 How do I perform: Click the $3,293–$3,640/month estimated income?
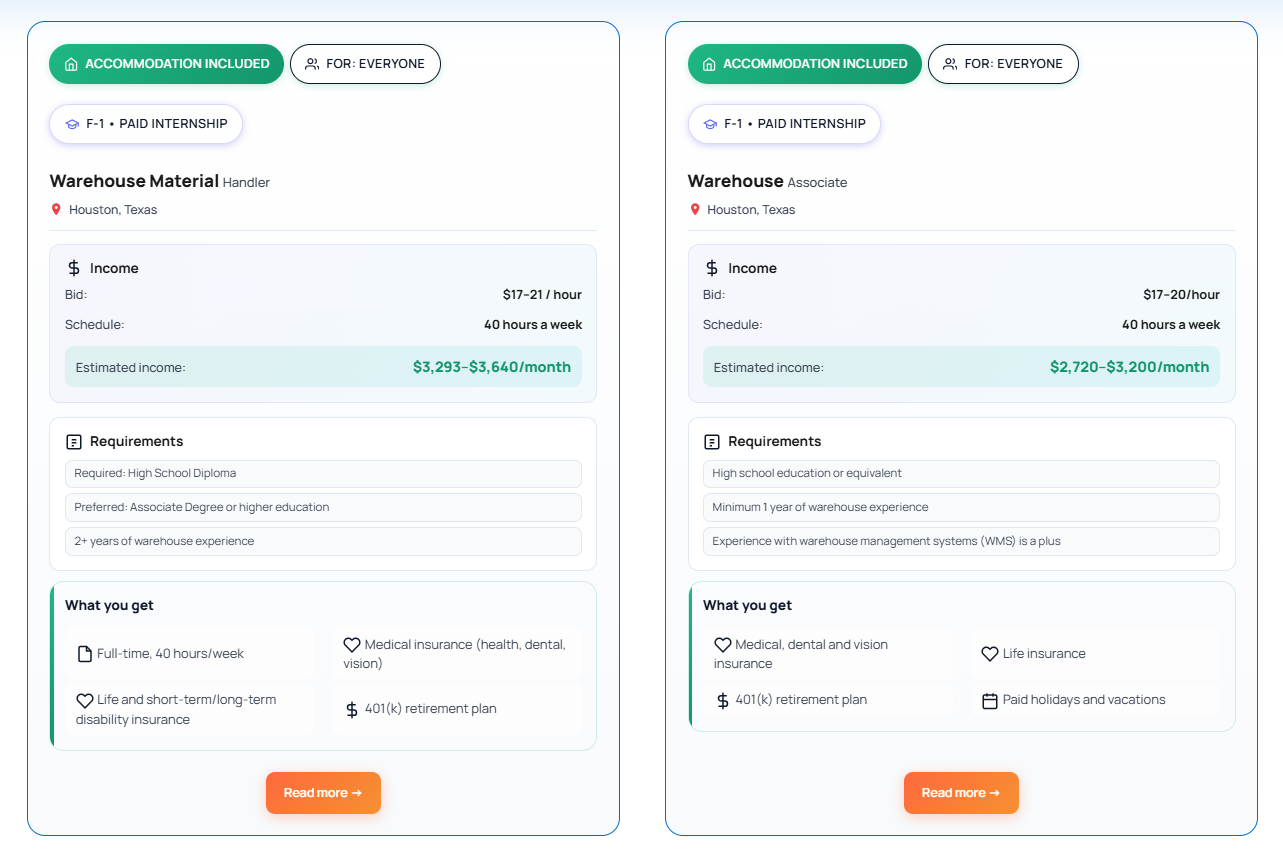point(491,367)
